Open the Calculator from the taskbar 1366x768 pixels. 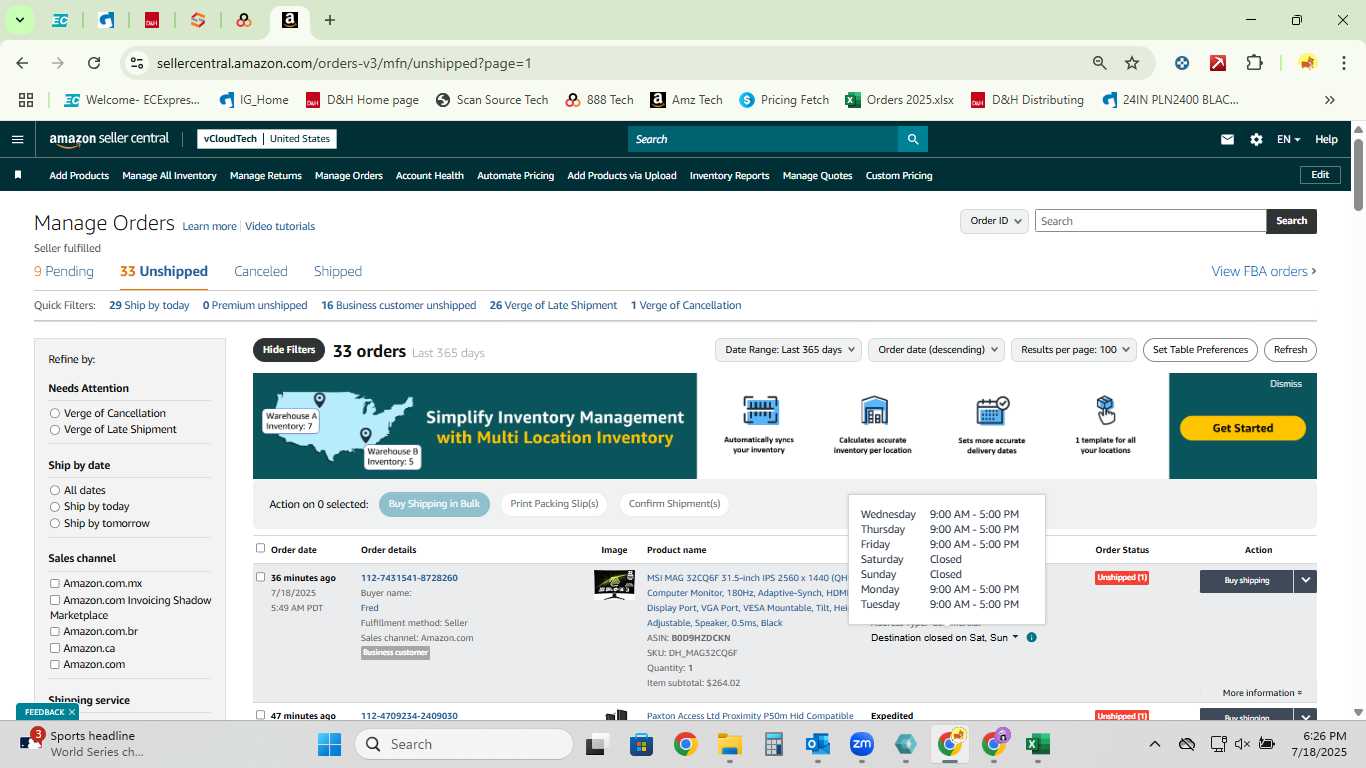pos(773,744)
